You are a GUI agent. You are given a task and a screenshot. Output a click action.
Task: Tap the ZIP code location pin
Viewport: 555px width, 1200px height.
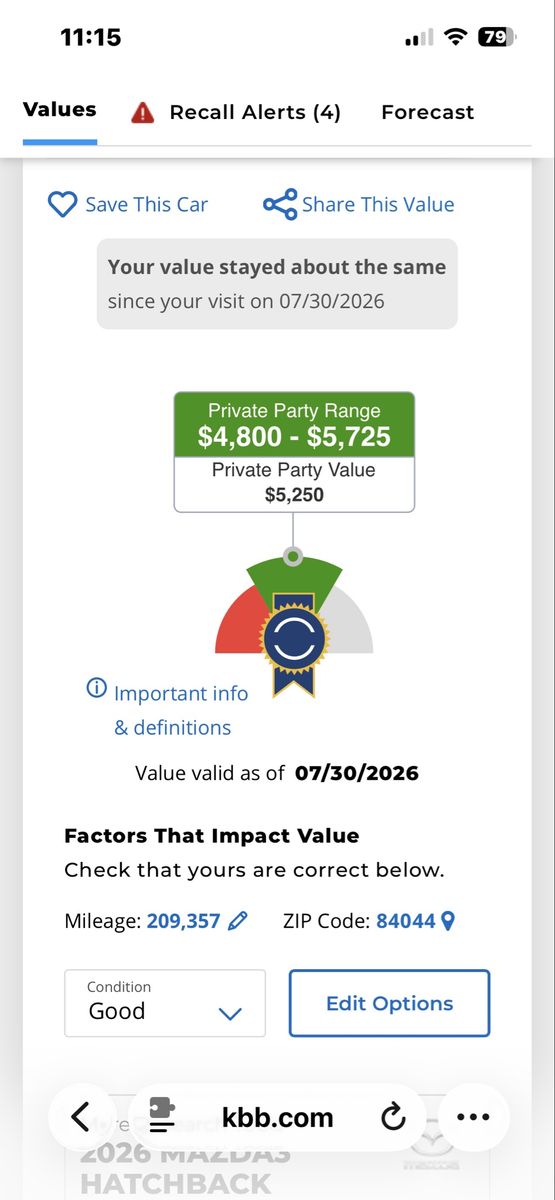448,921
